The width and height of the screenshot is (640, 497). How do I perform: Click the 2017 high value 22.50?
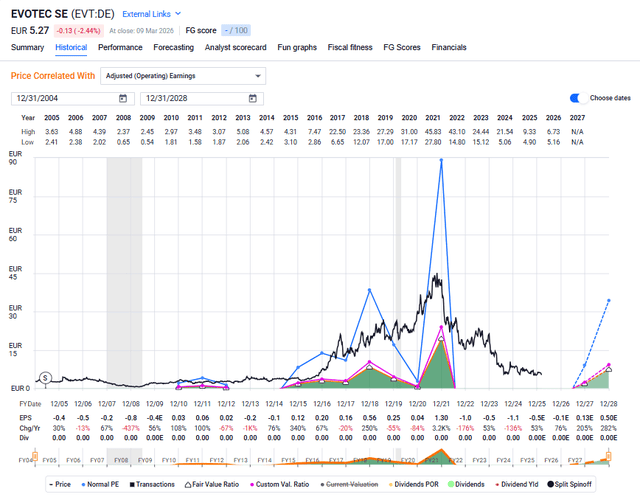[338, 132]
